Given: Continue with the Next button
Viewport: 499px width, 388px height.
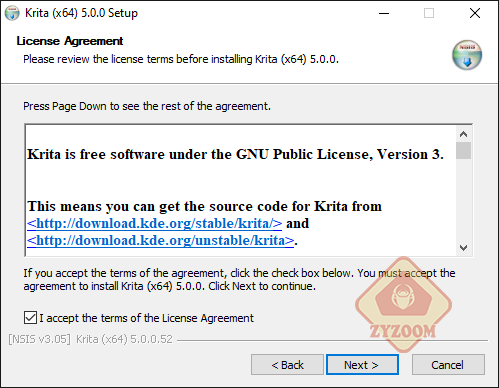Looking at the screenshot, I should click(362, 365).
